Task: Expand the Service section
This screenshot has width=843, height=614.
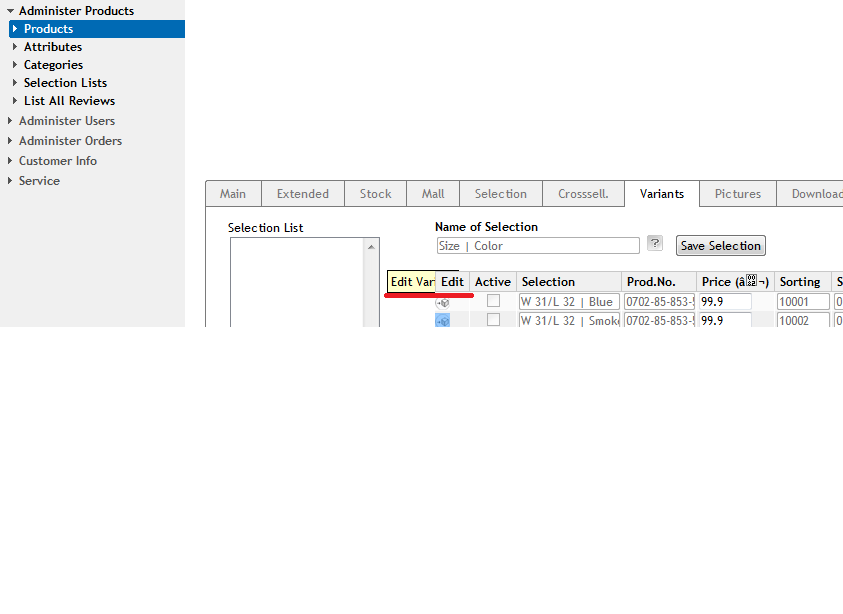Action: pyautogui.click(x=39, y=181)
